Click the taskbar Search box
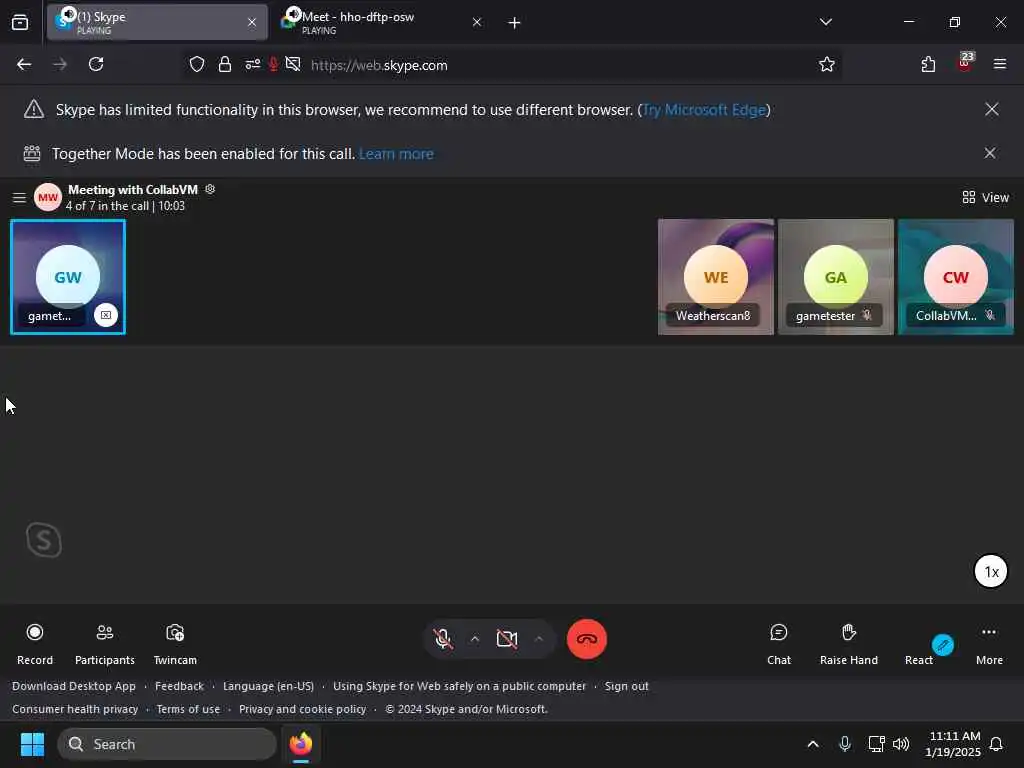Viewport: 1024px width, 768px height. point(167,744)
